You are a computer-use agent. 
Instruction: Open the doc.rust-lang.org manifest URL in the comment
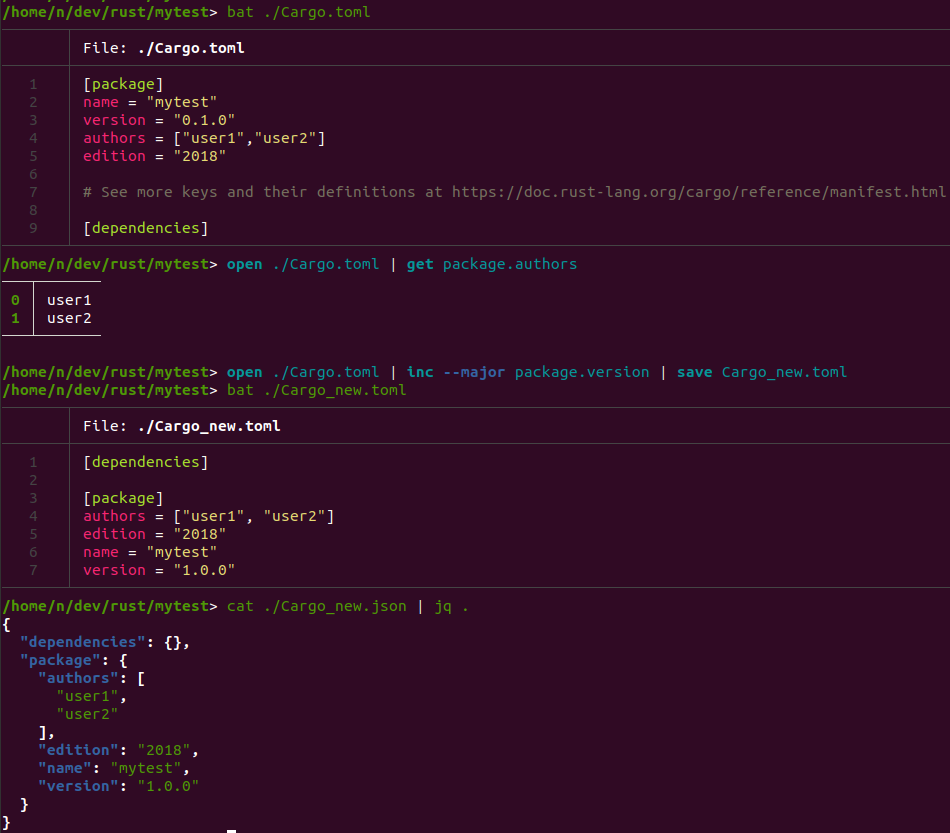point(698,192)
